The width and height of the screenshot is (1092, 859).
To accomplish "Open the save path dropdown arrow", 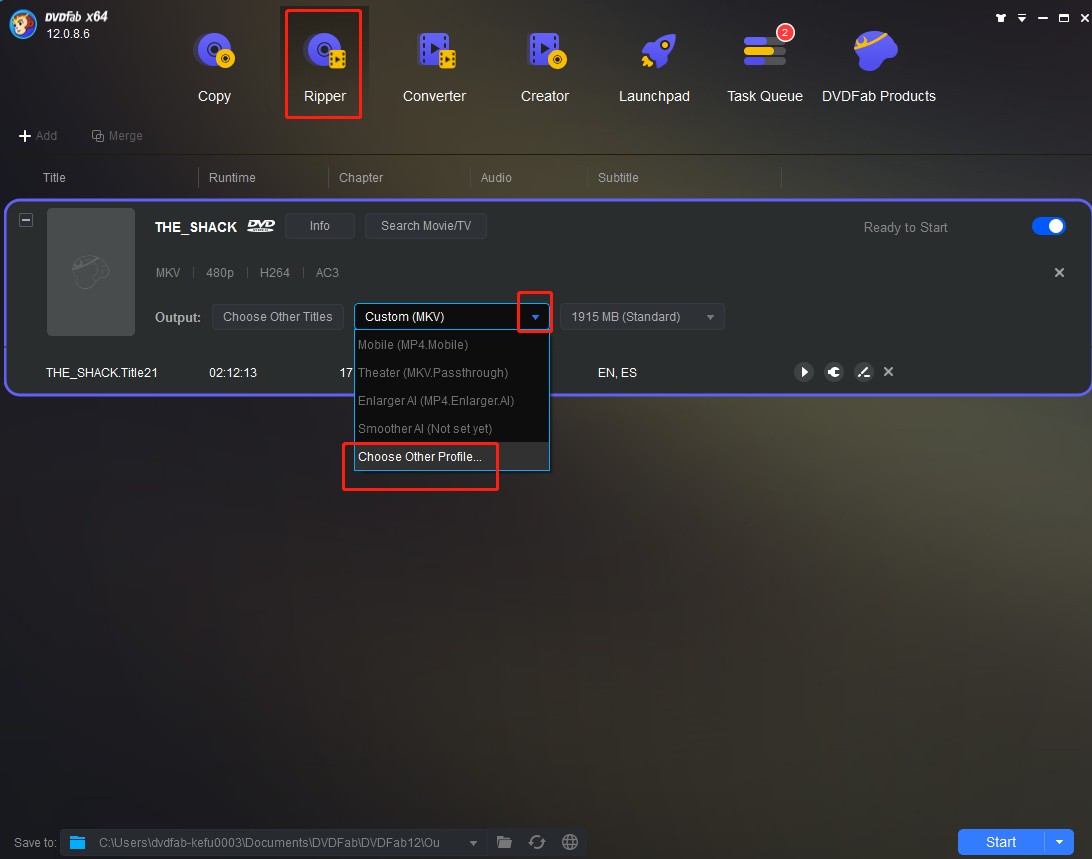I will [473, 842].
